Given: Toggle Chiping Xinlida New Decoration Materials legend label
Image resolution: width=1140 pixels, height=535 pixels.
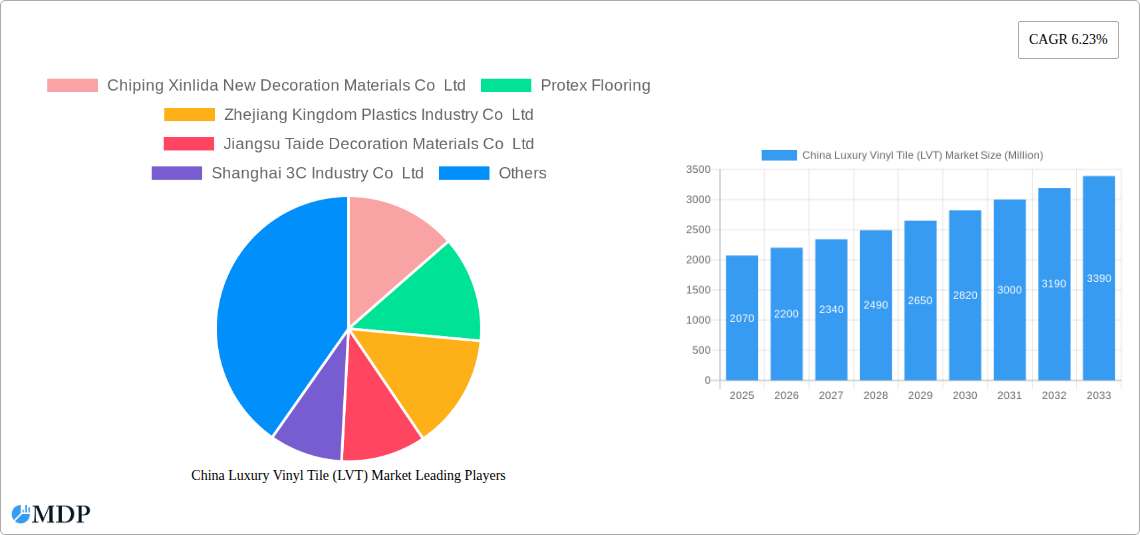Looking at the screenshot, I should tap(286, 86).
